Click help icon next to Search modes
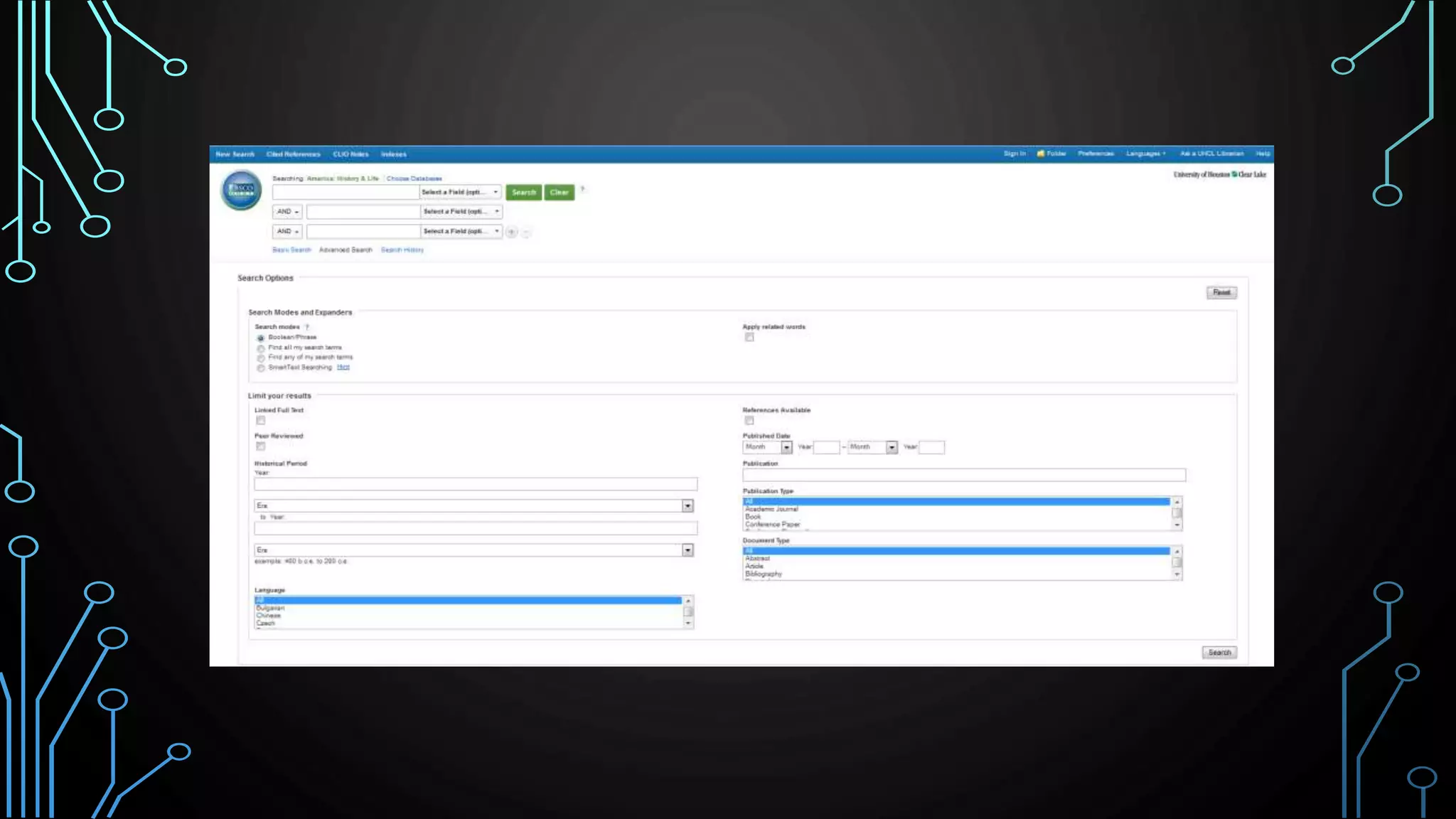Viewport: 1456px width, 819px height. [307, 327]
